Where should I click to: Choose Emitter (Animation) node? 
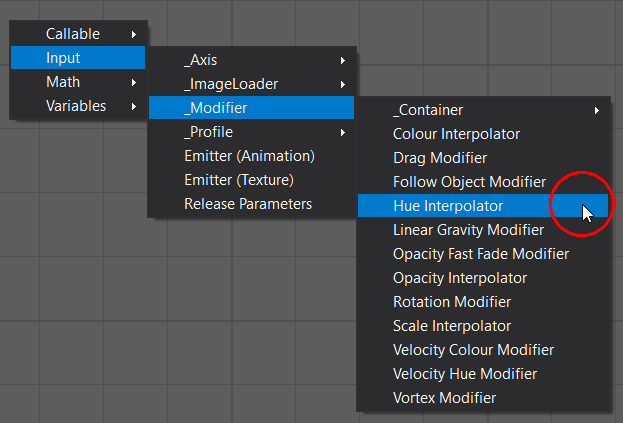pyautogui.click(x=249, y=156)
